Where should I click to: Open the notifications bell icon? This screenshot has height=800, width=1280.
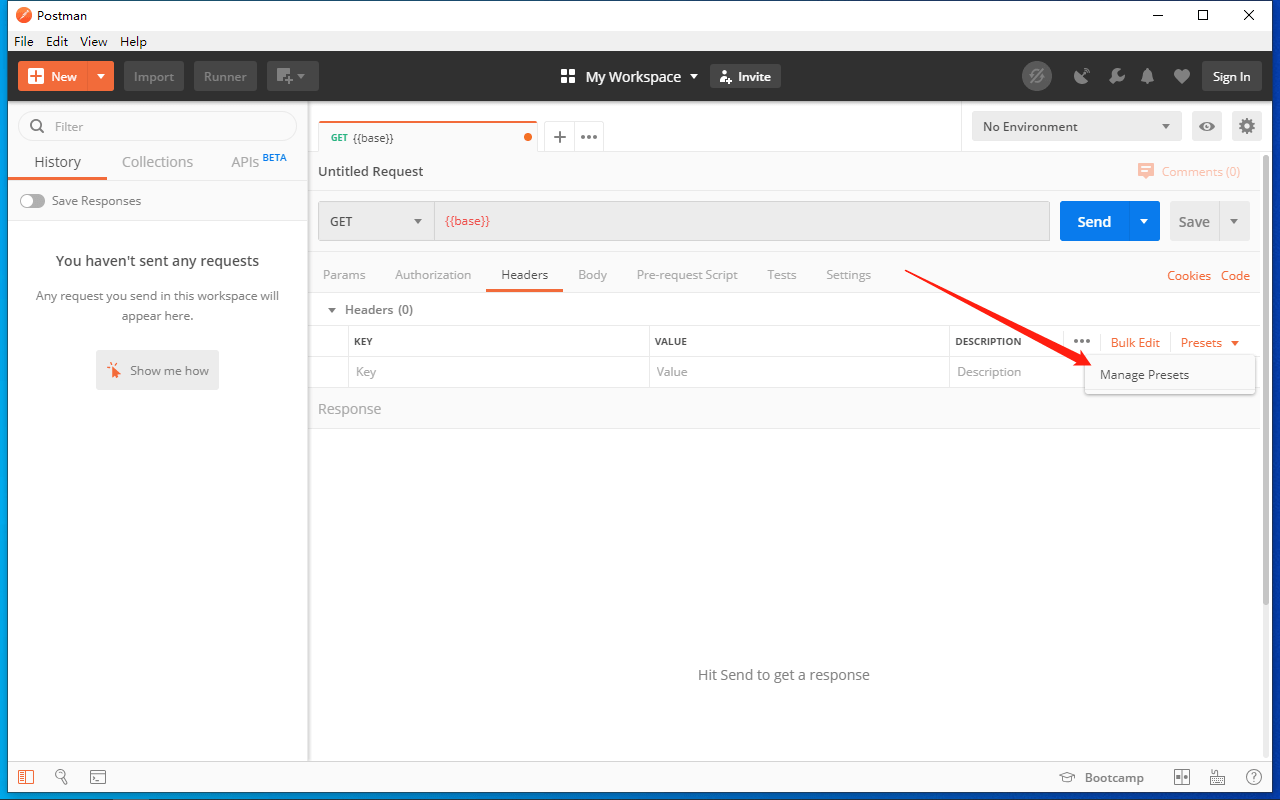click(x=1148, y=76)
